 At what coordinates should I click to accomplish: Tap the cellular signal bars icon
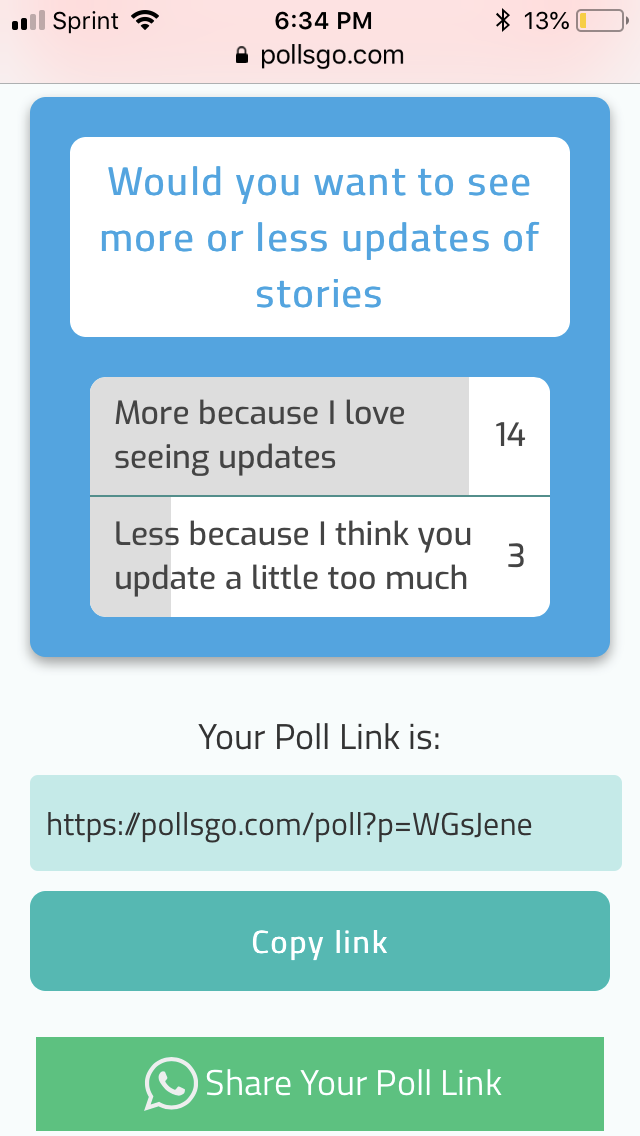pyautogui.click(x=28, y=21)
